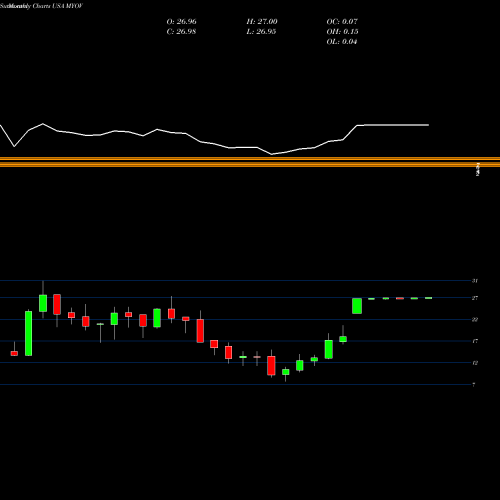Click the 31 price axis label
The image size is (500, 500).
475,281
